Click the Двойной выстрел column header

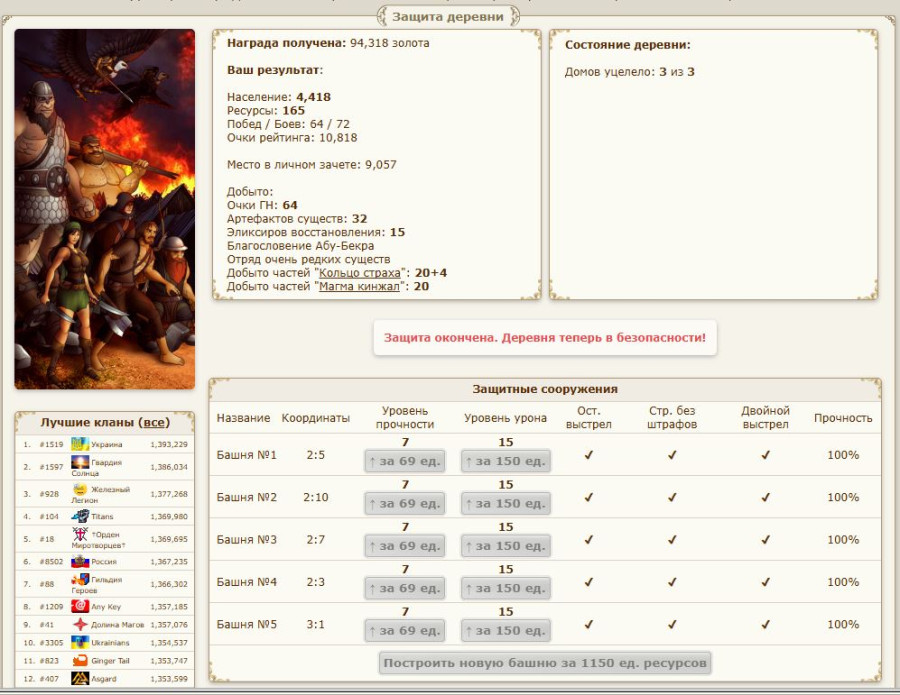coord(765,418)
